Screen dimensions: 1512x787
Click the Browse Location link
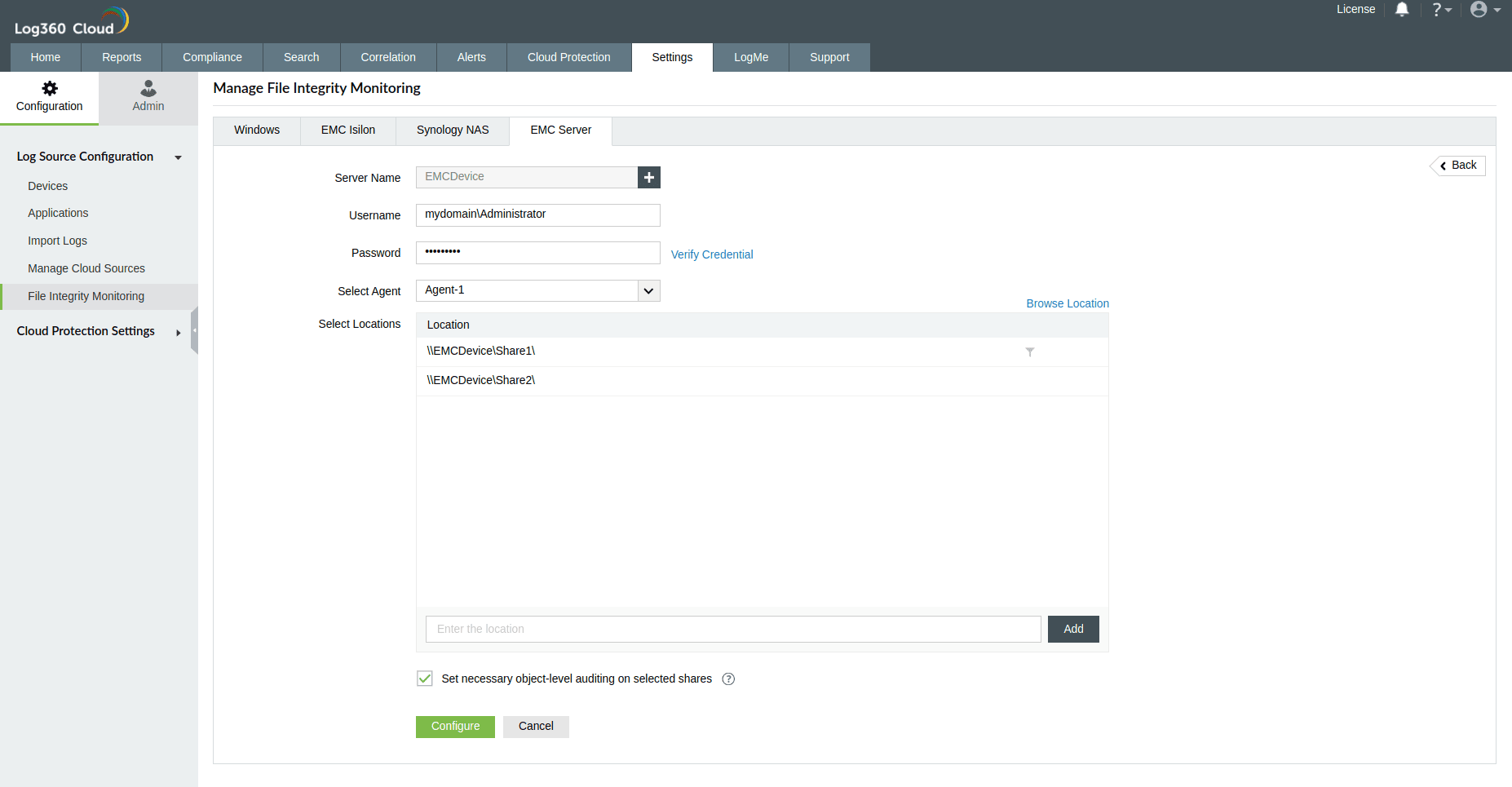1068,303
